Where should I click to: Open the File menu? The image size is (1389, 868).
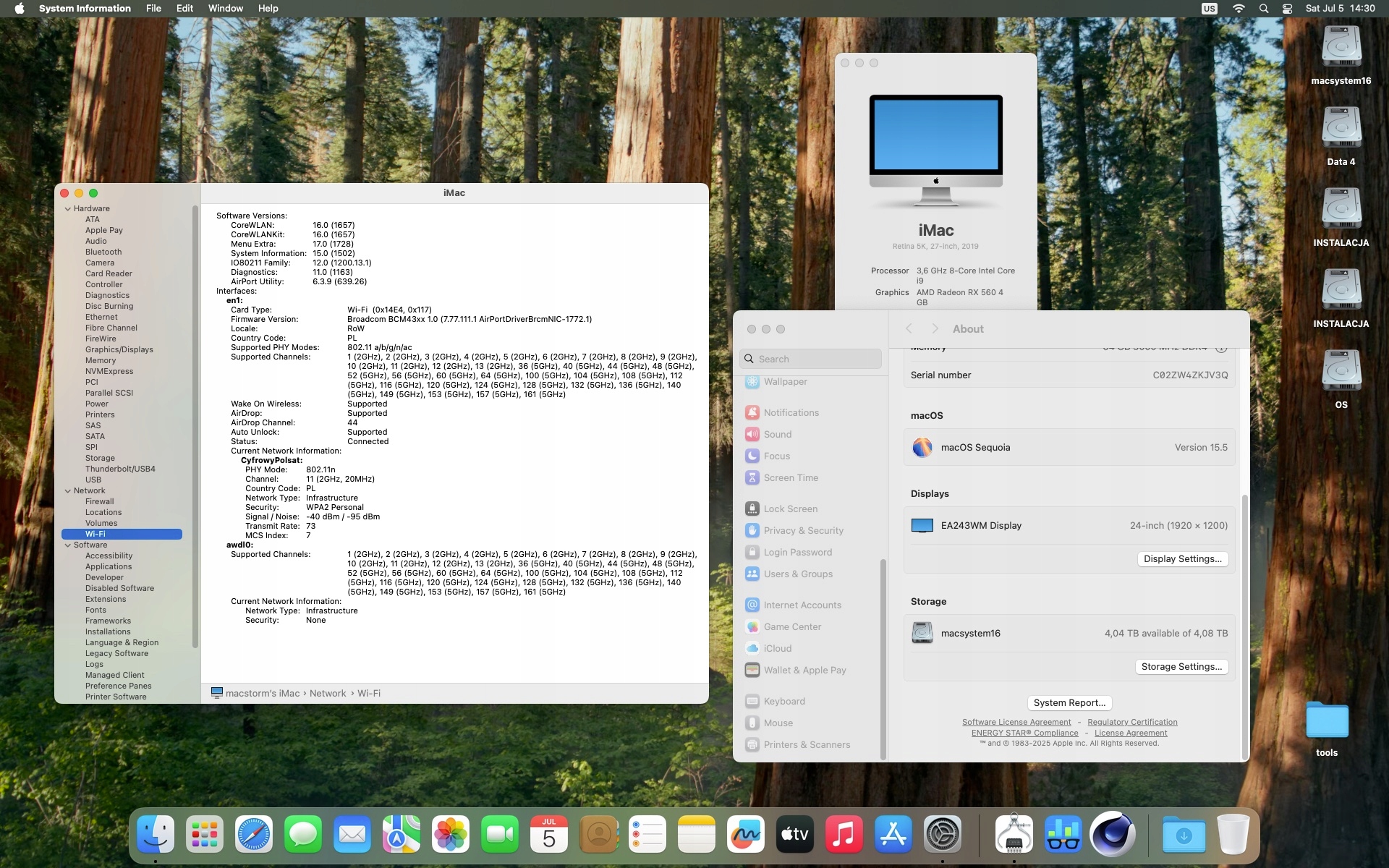[x=153, y=9]
